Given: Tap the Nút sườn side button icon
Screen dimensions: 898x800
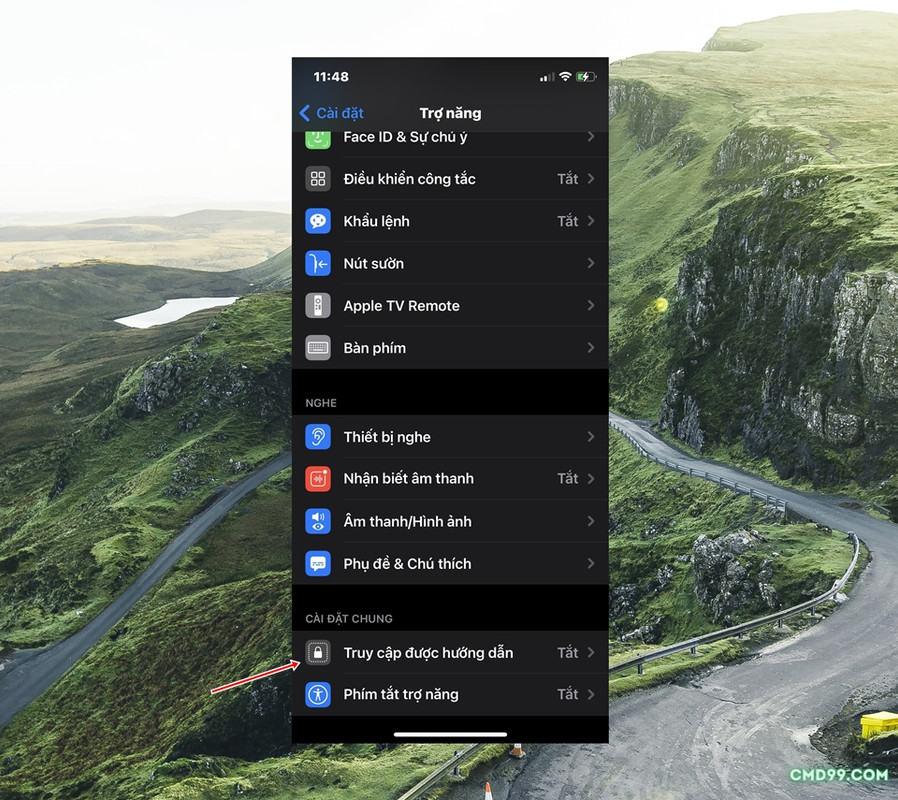Looking at the screenshot, I should coord(318,263).
